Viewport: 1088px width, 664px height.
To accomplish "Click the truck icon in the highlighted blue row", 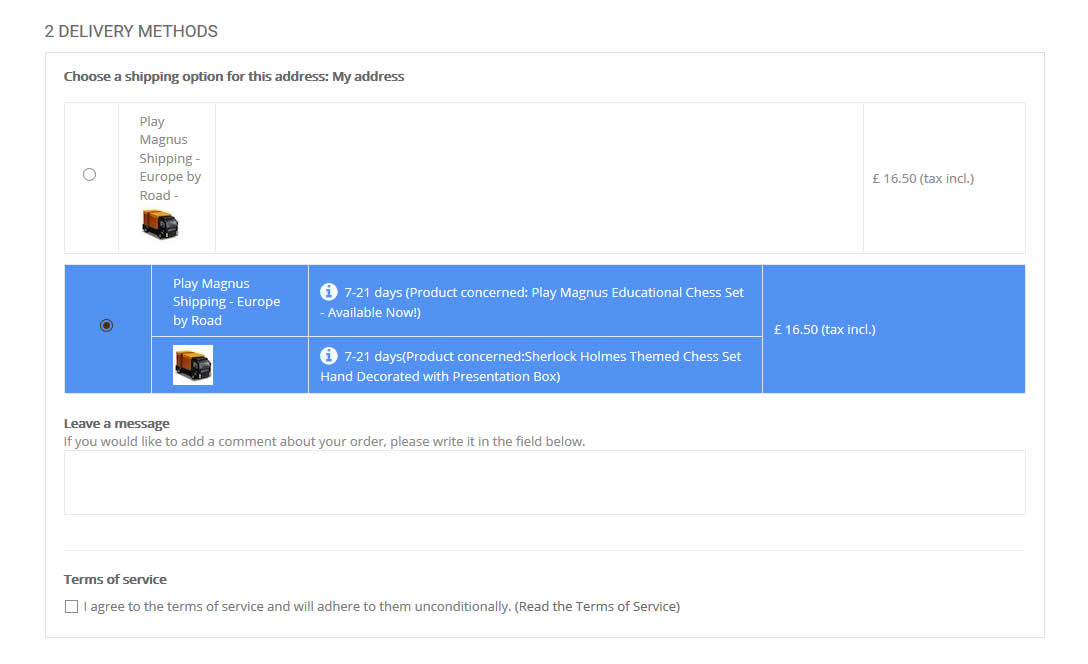I will 193,365.
